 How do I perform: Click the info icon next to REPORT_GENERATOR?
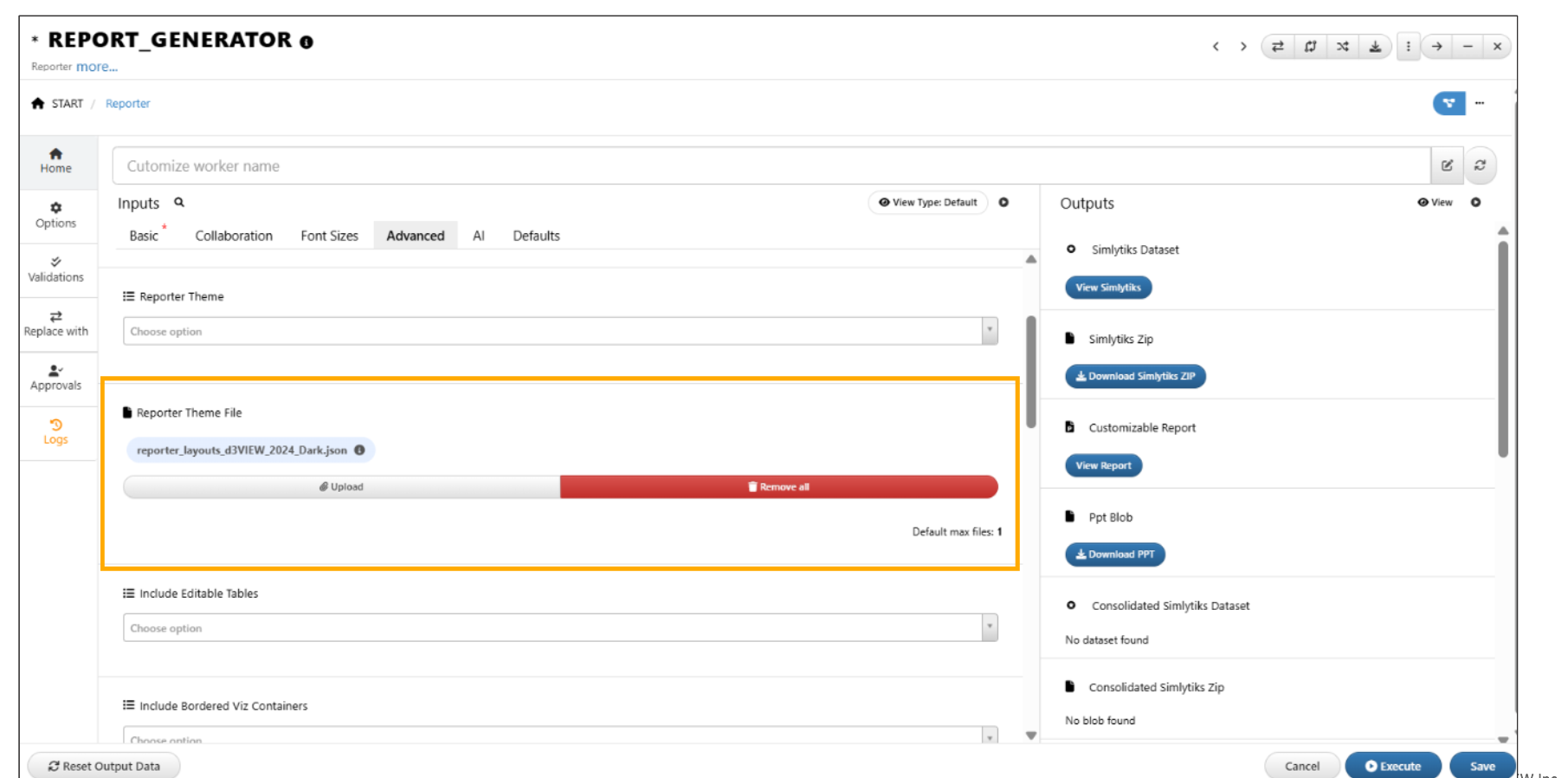307,42
